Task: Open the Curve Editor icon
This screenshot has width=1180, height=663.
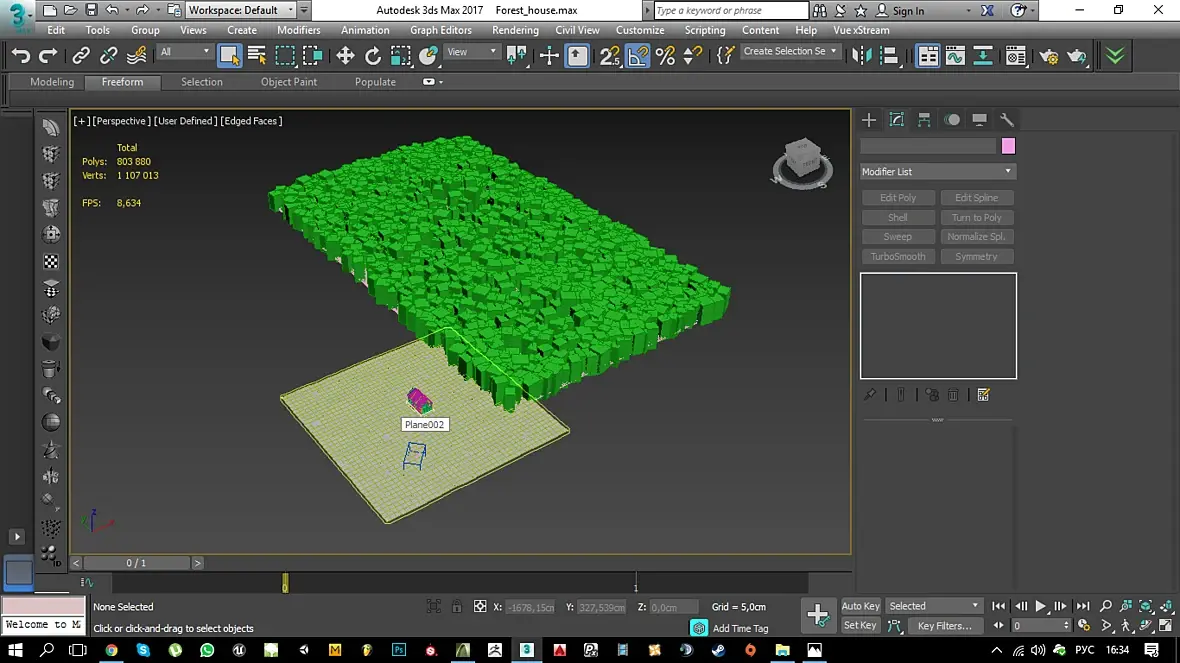Action: tap(955, 56)
